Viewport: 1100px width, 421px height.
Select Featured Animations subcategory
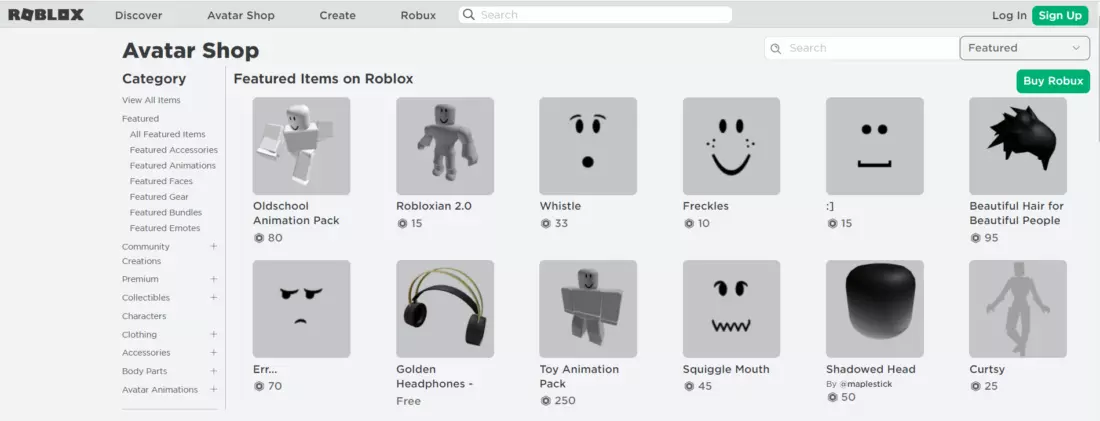(x=173, y=166)
